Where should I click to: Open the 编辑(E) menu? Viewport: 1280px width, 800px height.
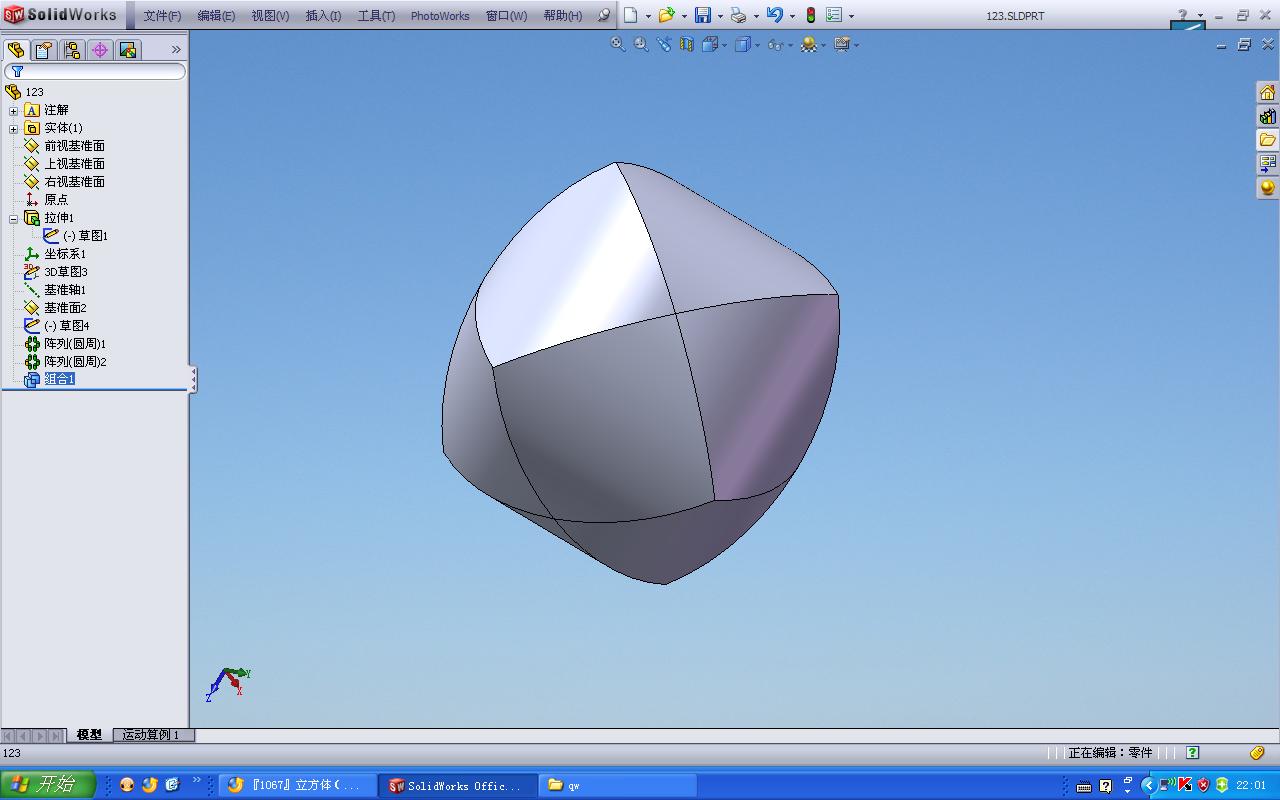[216, 16]
